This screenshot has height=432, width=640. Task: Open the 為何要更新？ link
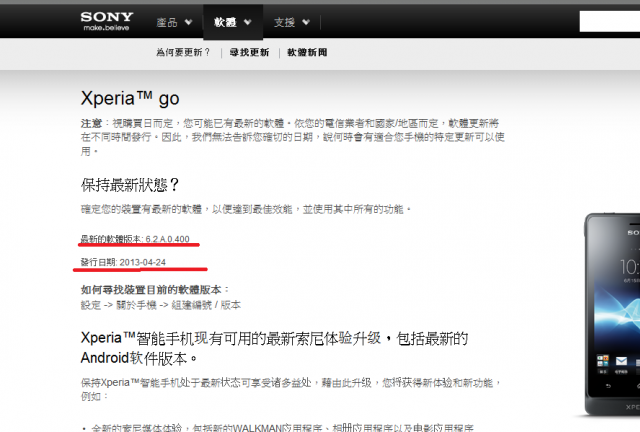tap(184, 52)
